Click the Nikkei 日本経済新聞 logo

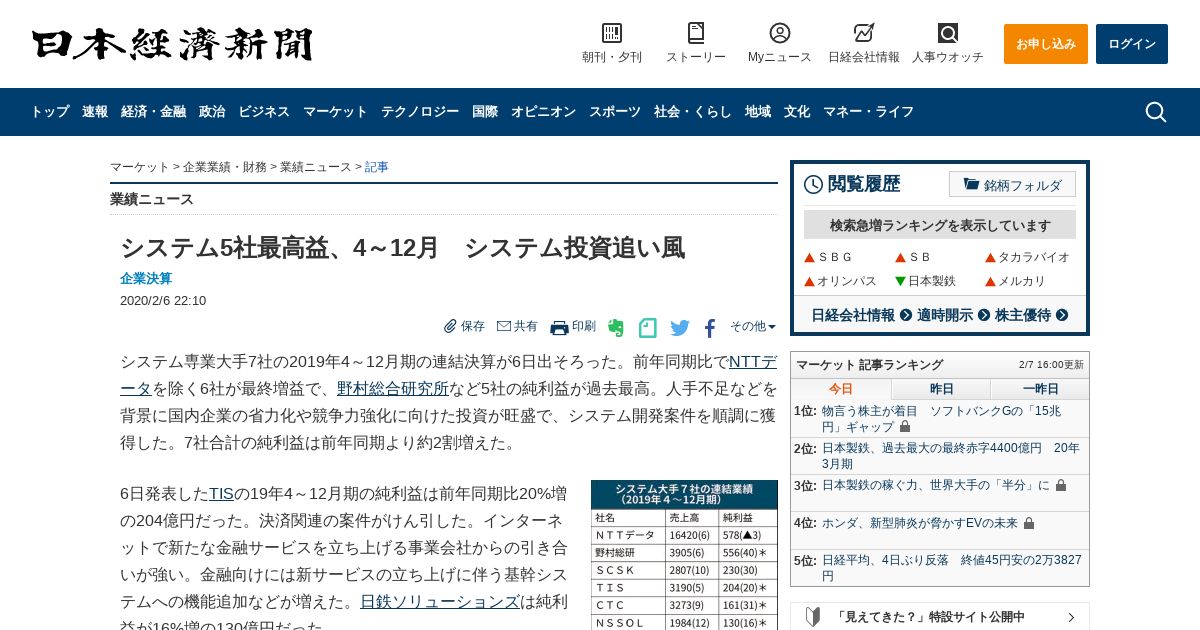(172, 45)
